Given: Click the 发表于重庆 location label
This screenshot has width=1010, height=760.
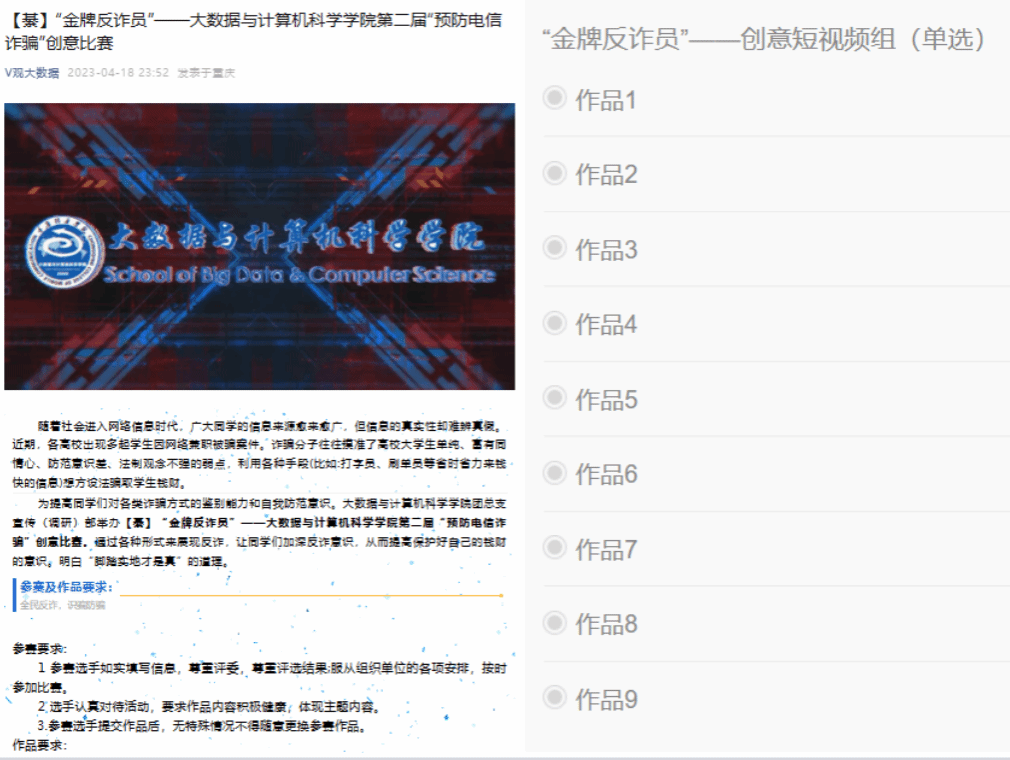Looking at the screenshot, I should coord(206,73).
